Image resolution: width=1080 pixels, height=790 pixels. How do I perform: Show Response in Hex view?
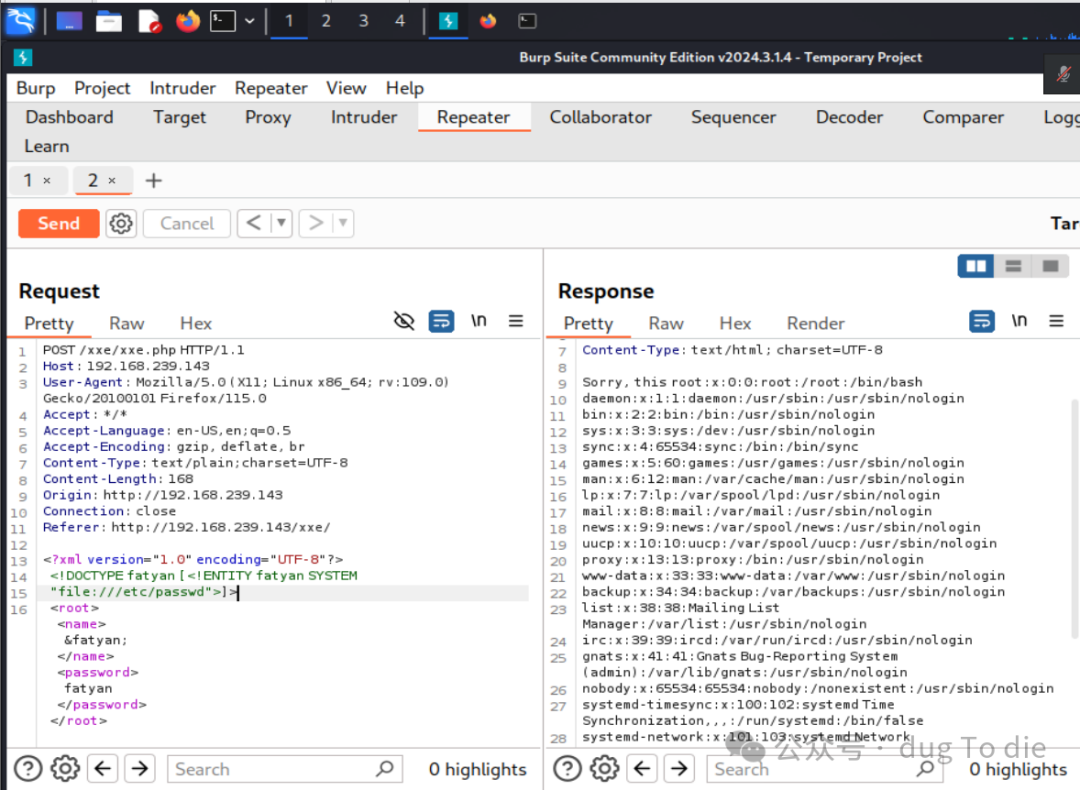(x=735, y=324)
